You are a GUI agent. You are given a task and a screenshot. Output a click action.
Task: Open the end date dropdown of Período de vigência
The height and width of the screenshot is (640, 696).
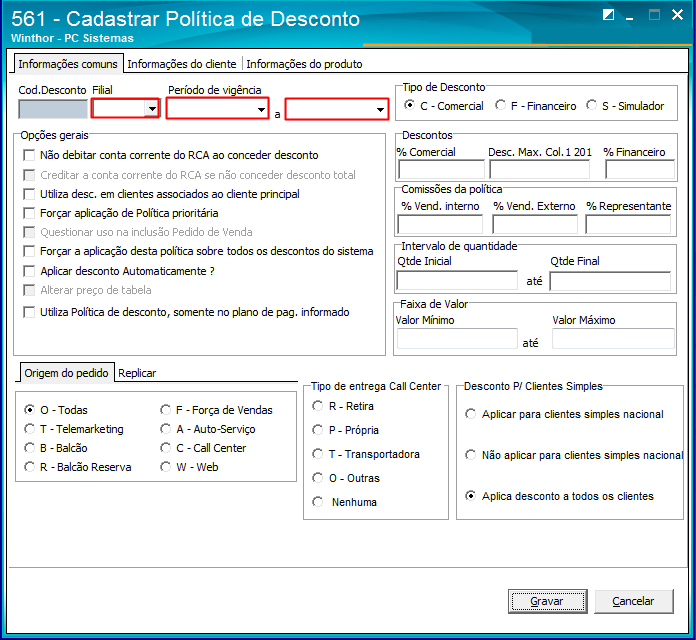tap(380, 109)
